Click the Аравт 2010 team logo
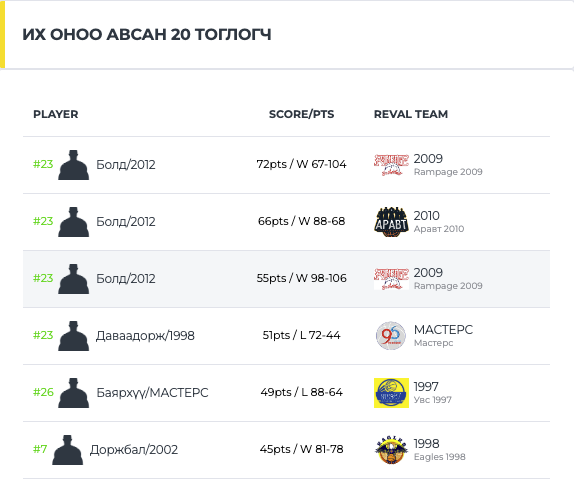The image size is (574, 480). 391,222
